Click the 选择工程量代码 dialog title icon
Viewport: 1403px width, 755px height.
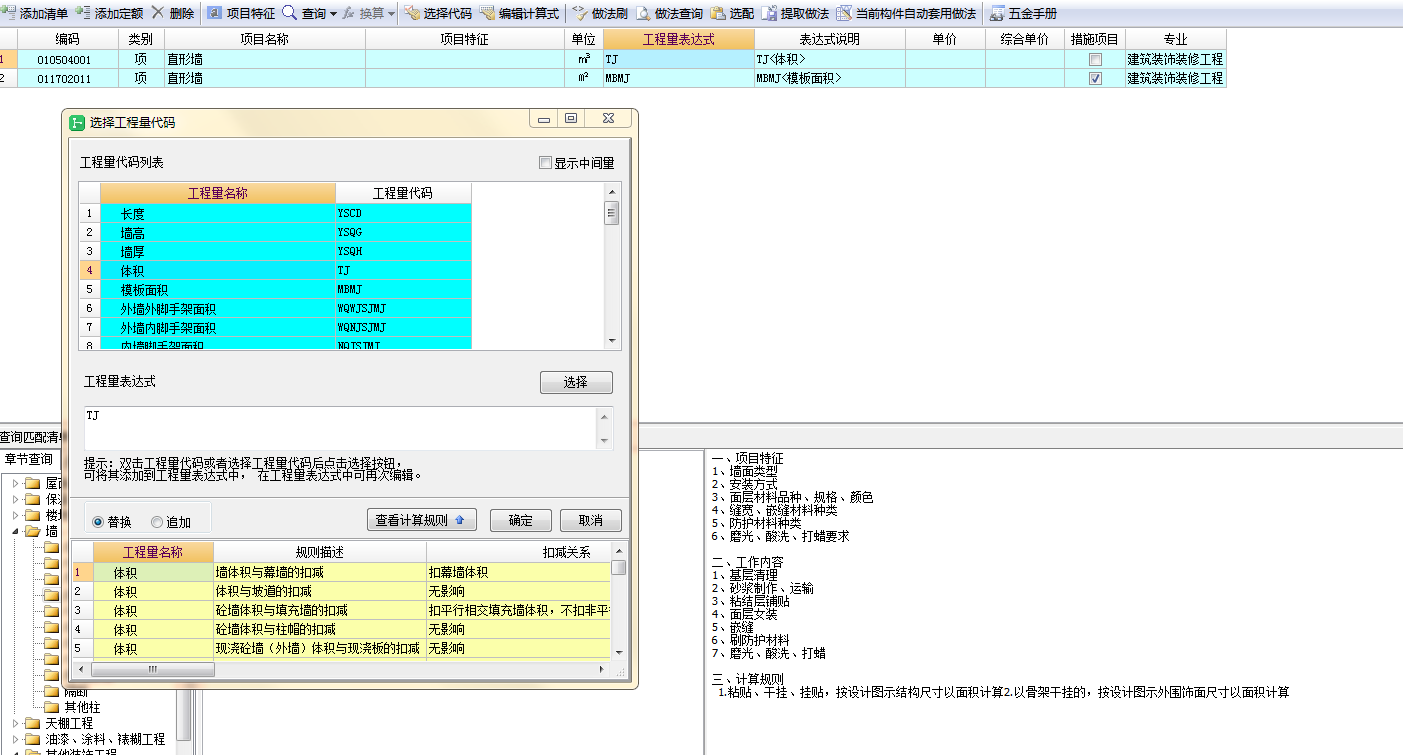(x=77, y=122)
